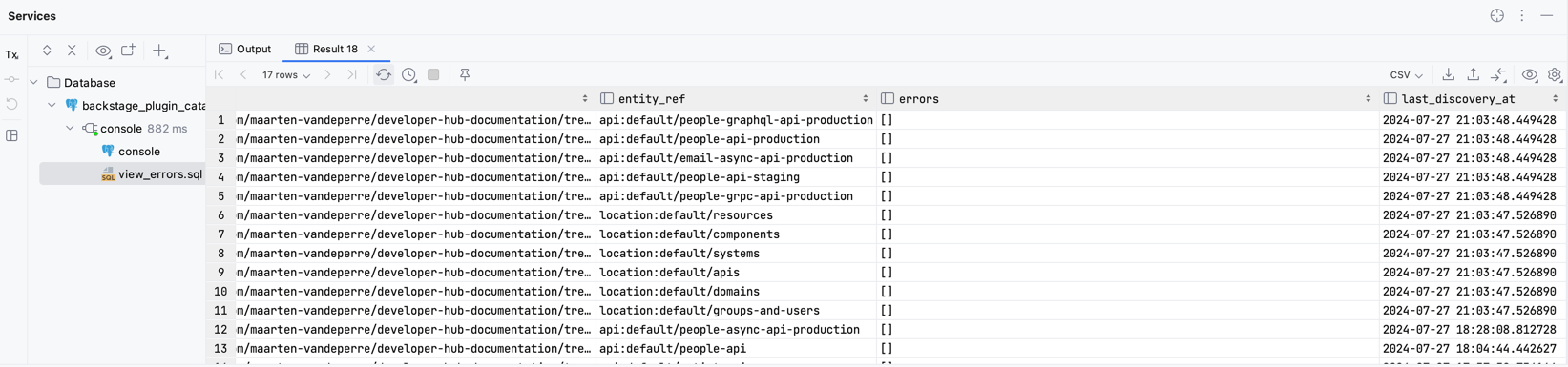
Task: Reload the result page data
Action: tap(384, 74)
